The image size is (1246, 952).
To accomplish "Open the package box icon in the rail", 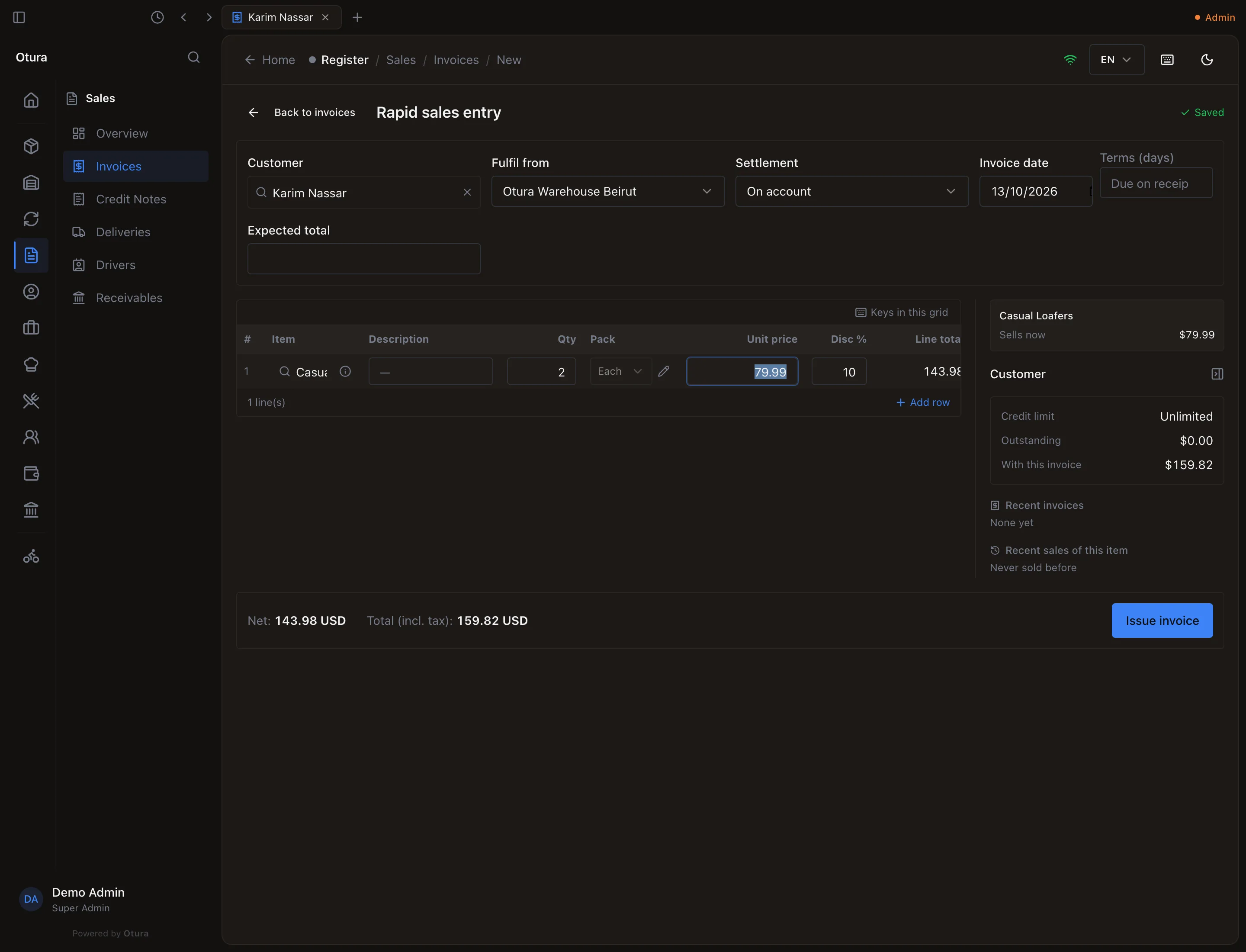I will coord(31,146).
